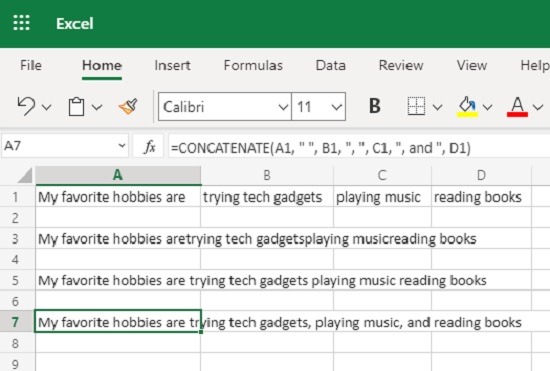Select column A header
Viewport: 550px width, 371px height.
(118, 175)
